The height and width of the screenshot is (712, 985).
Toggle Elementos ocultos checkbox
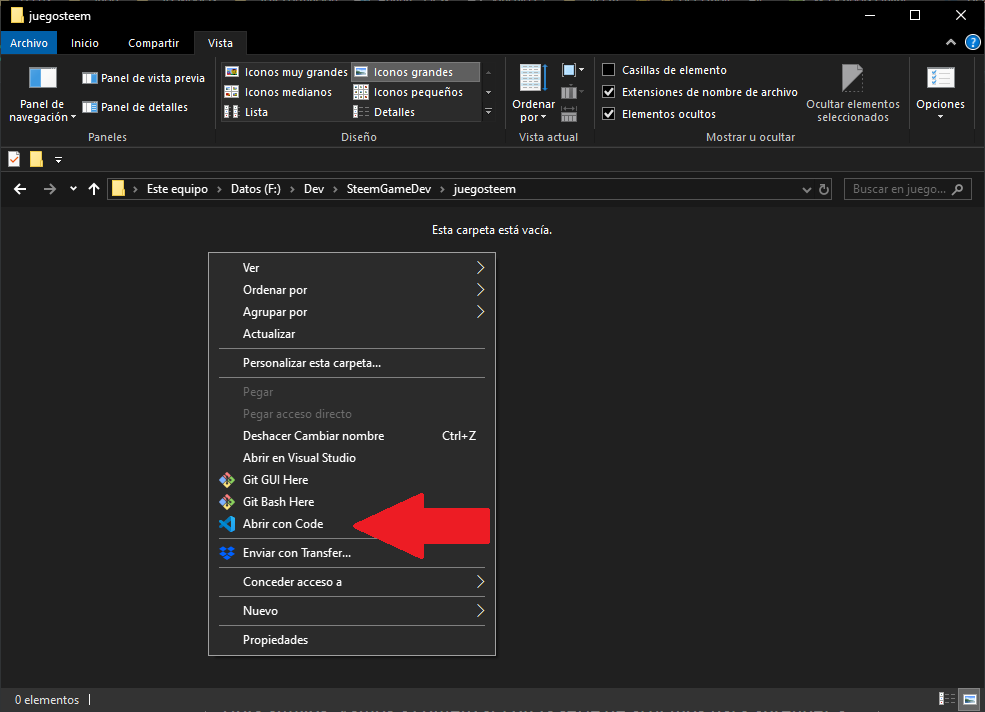(x=609, y=114)
